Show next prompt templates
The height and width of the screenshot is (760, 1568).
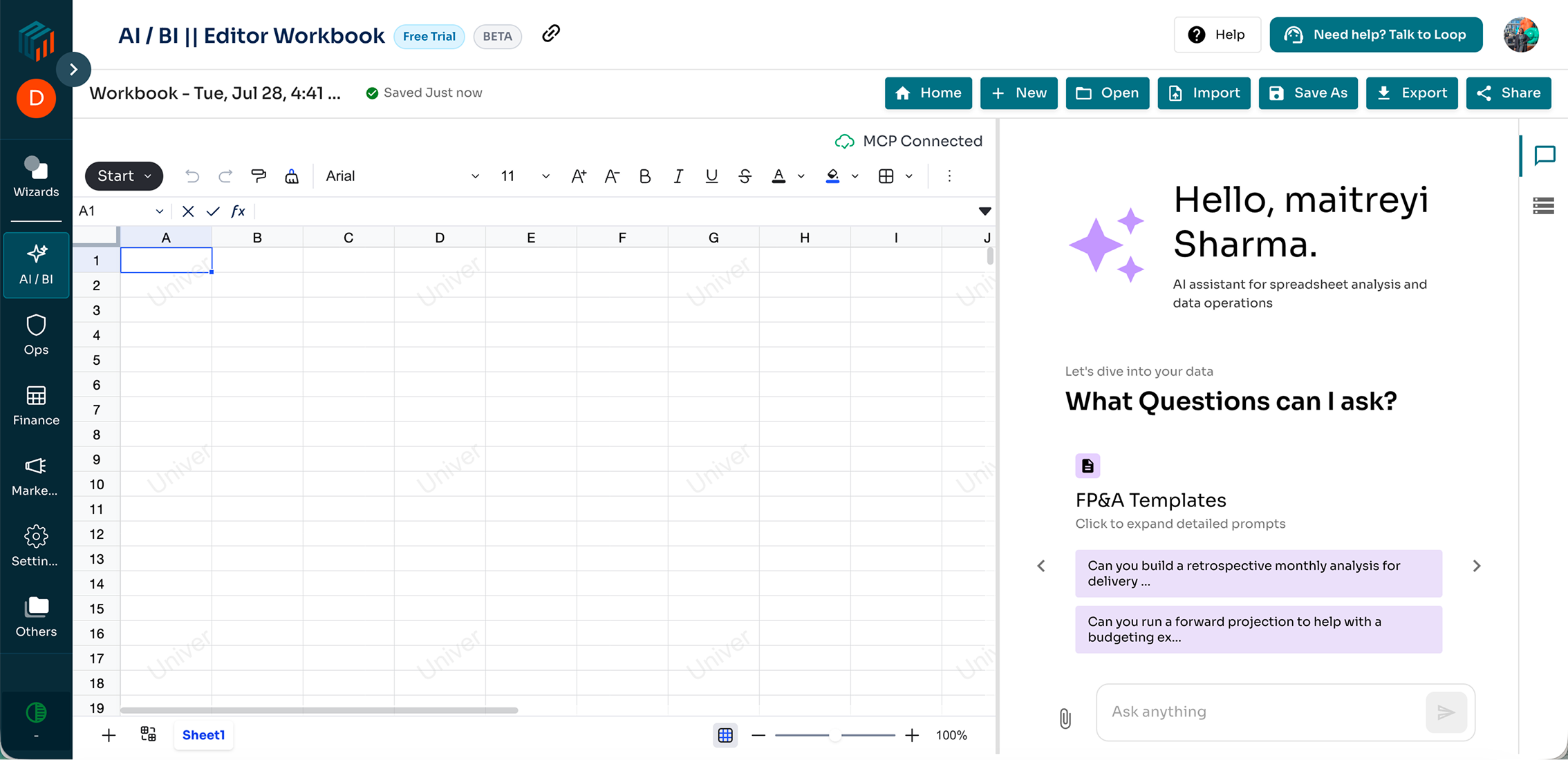pyautogui.click(x=1477, y=566)
